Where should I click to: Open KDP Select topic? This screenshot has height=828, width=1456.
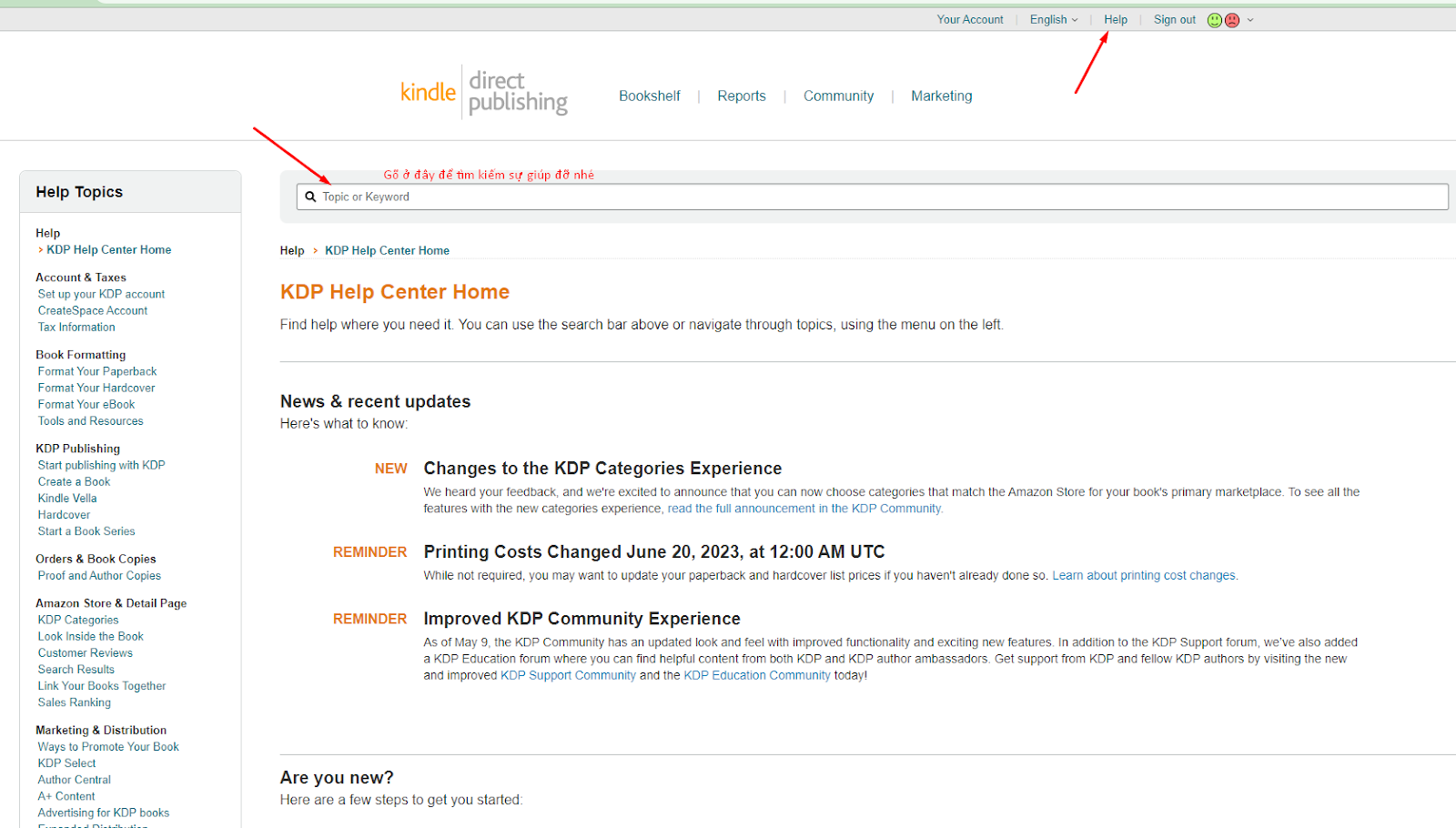pos(66,762)
